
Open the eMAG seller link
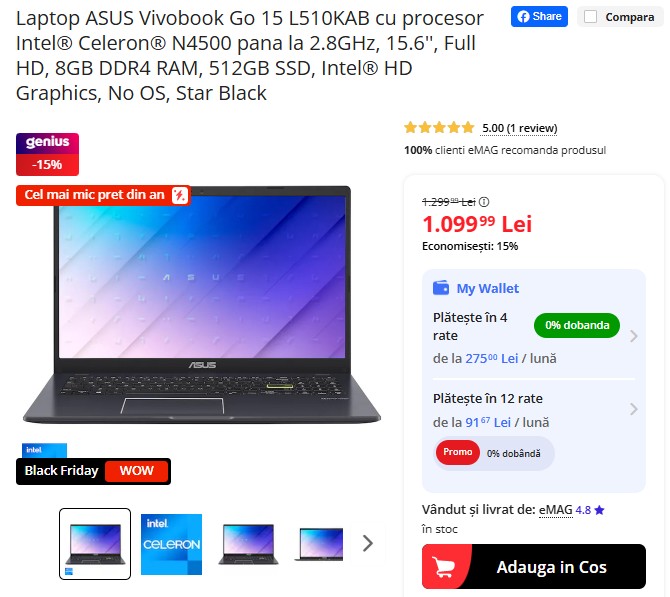[555, 509]
